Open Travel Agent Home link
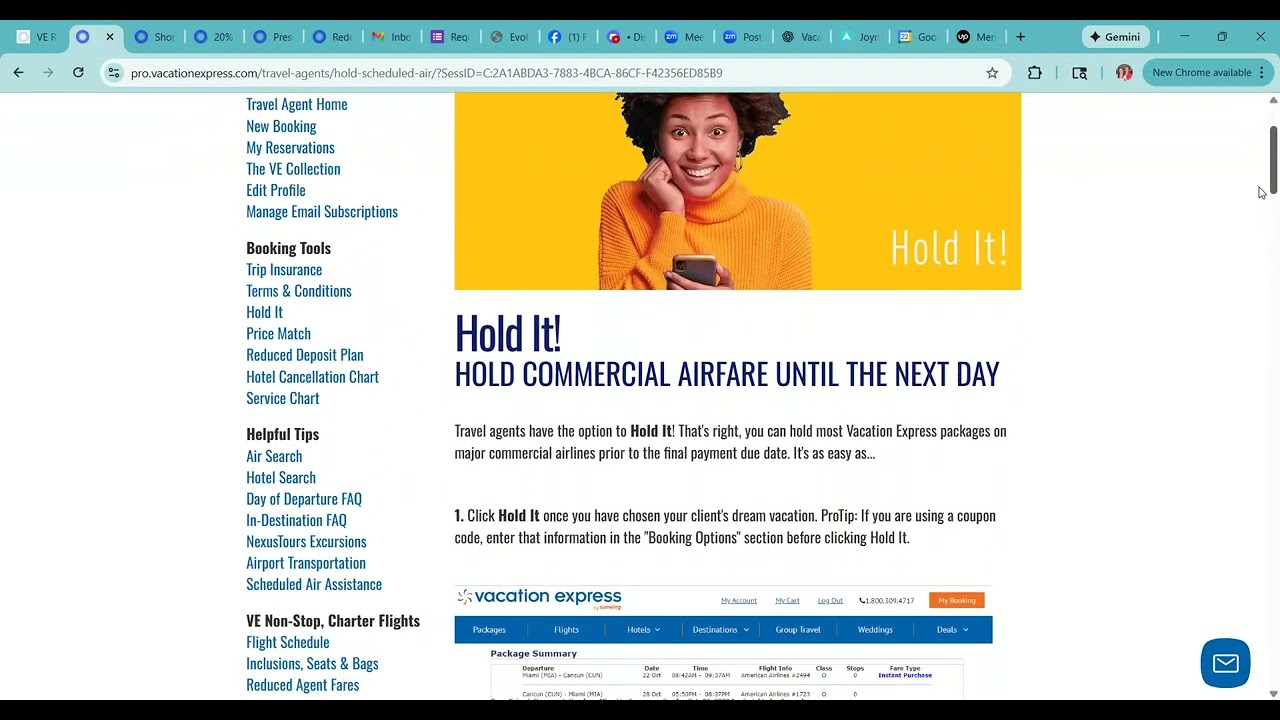The image size is (1280, 720). click(297, 104)
